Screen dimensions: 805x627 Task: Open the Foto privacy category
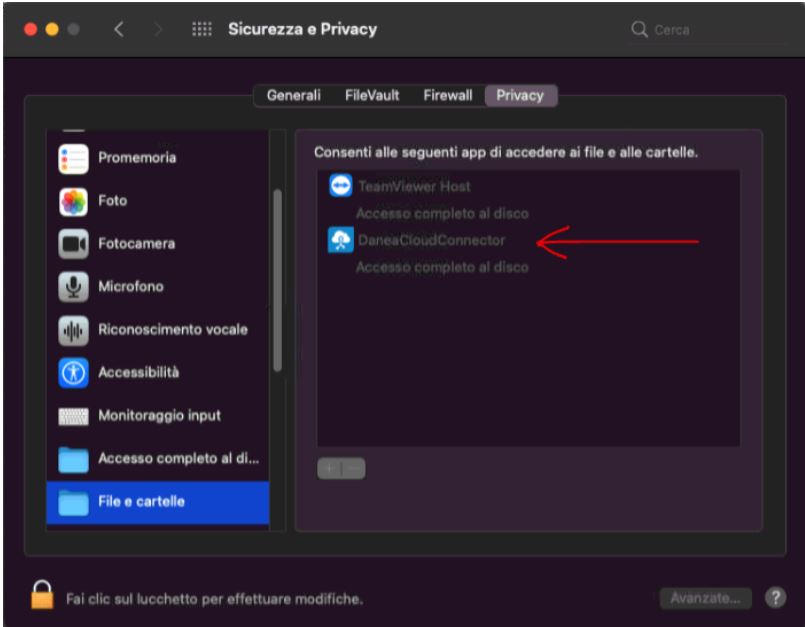[x=112, y=201]
